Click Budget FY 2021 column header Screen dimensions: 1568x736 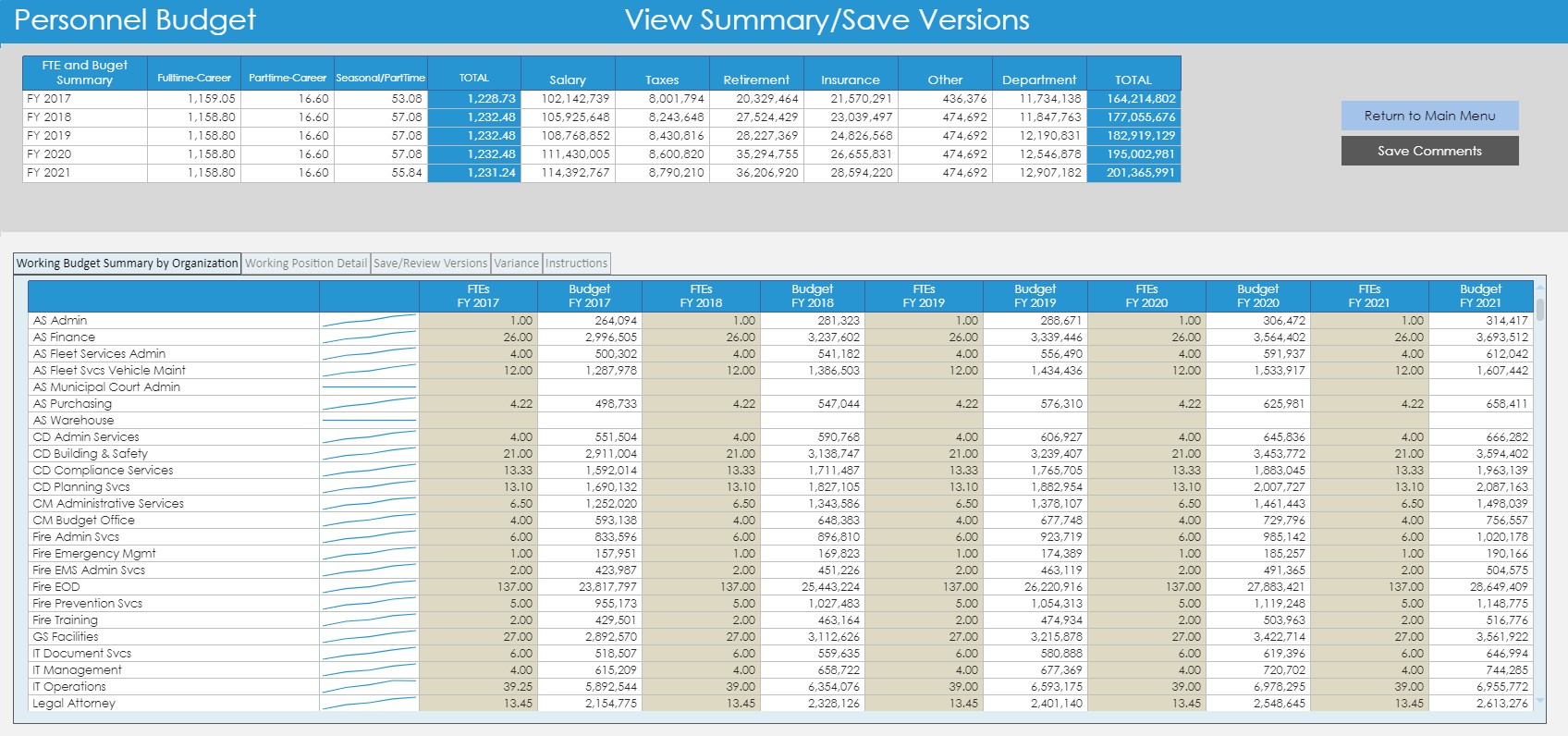tap(1480, 296)
